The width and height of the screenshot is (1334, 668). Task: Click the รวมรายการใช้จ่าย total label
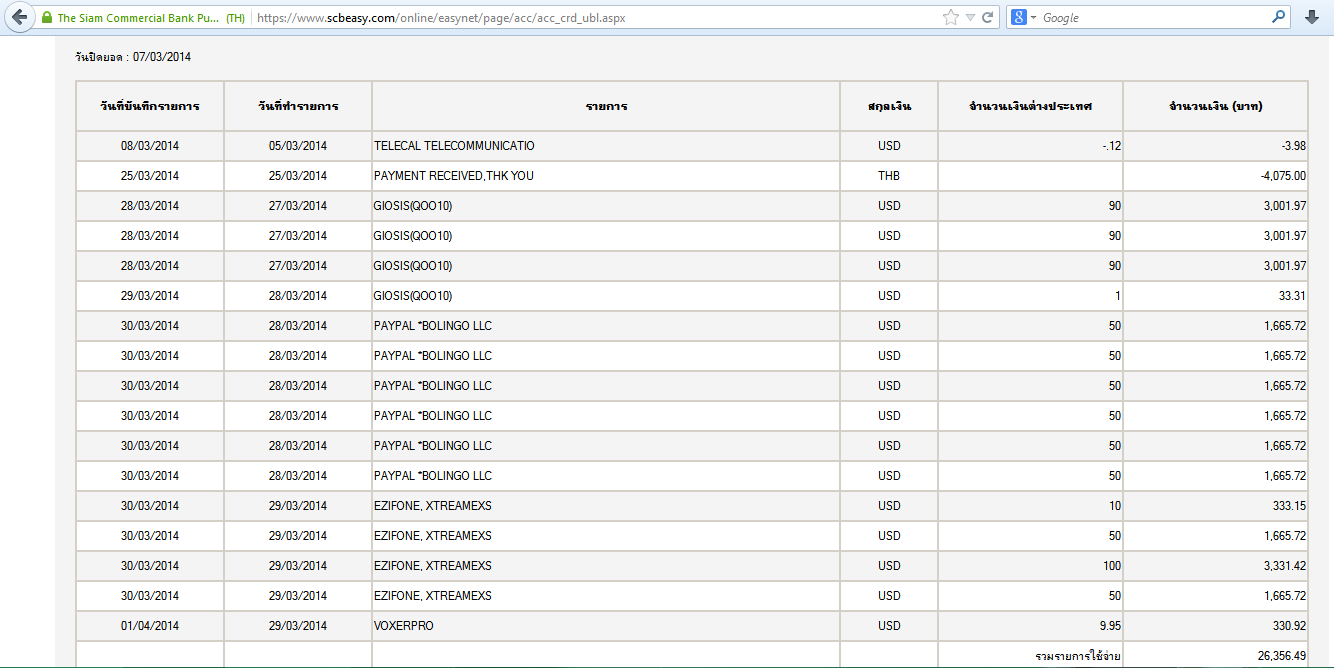click(1078, 656)
